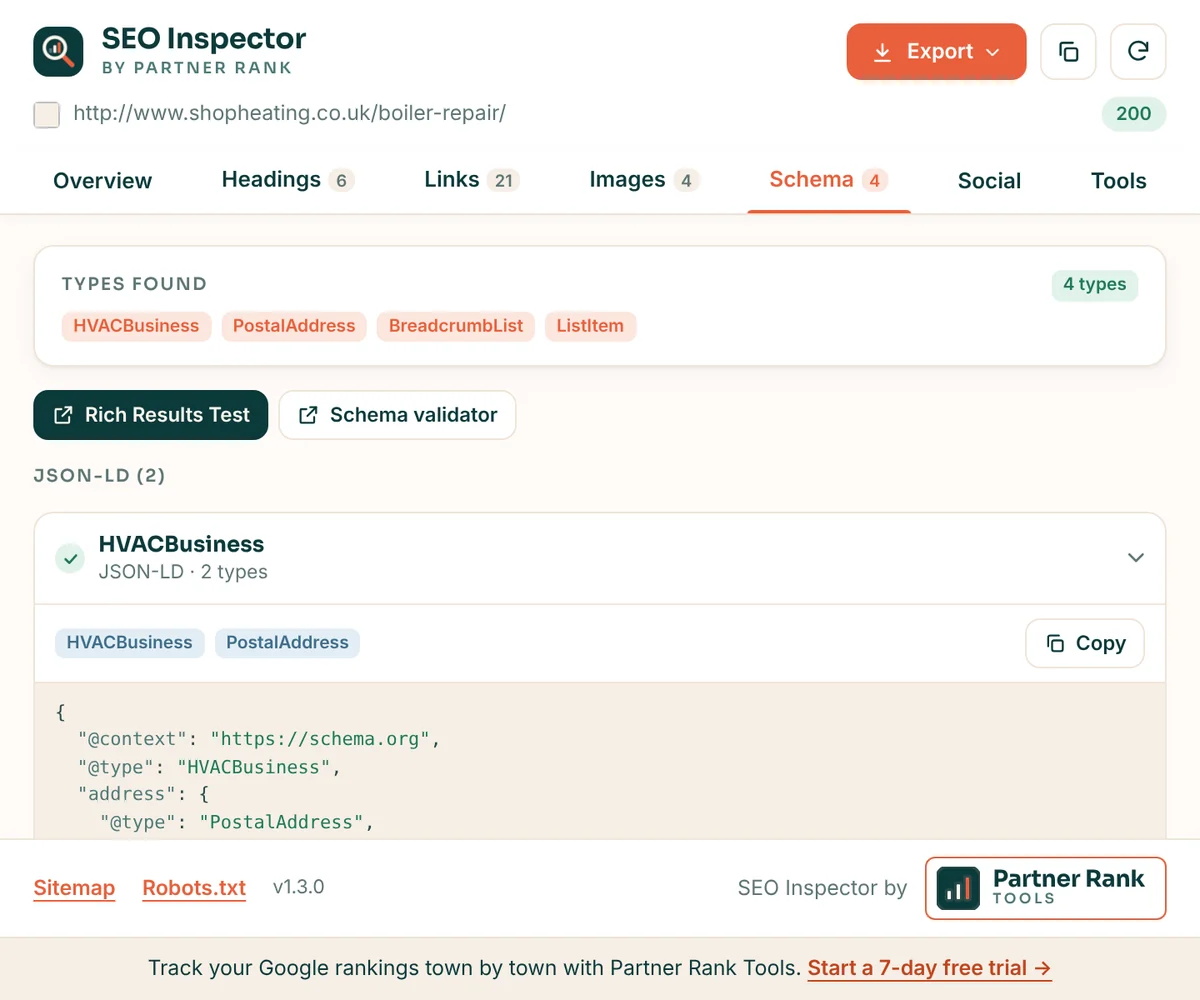Switch to the Headings tab

click(288, 180)
